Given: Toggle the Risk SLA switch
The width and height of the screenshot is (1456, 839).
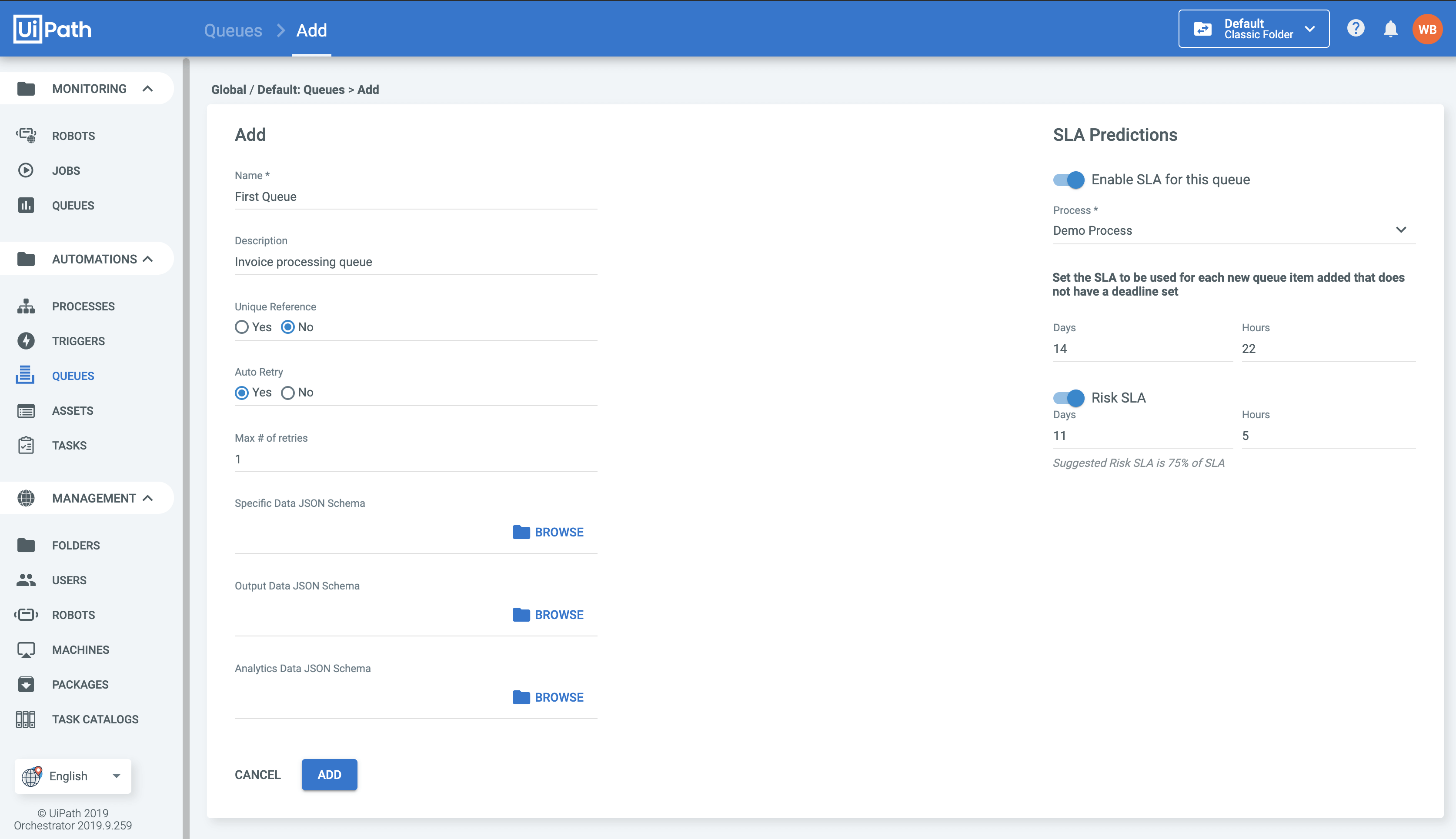Looking at the screenshot, I should coord(1068,398).
